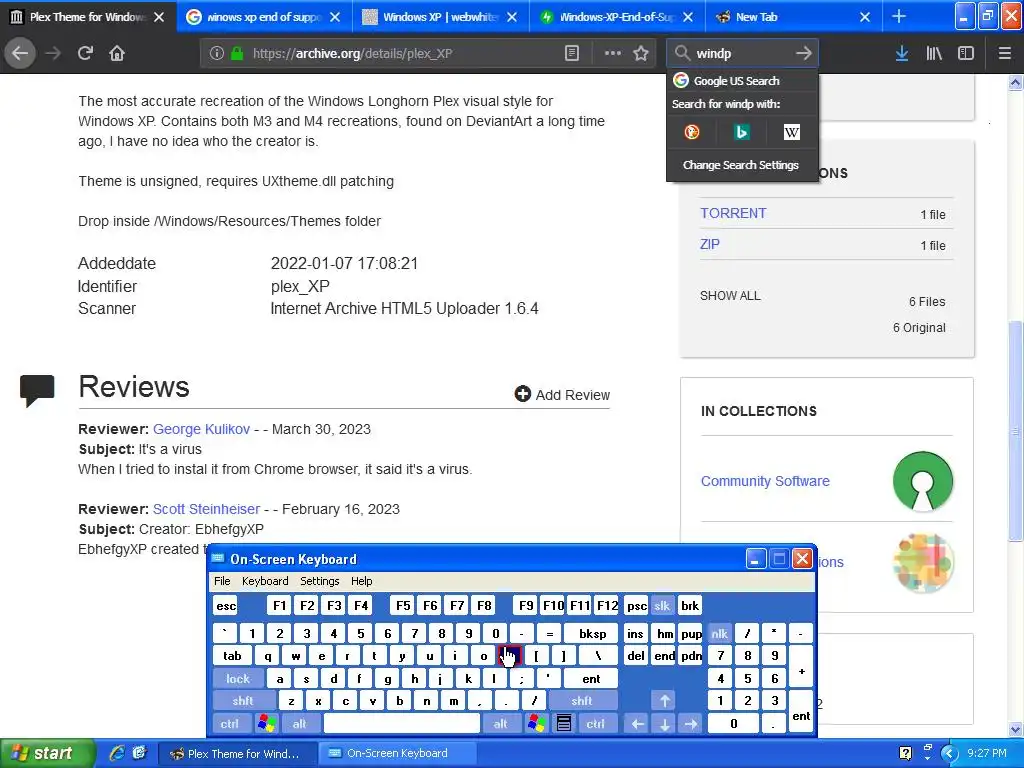Screen dimensions: 1024x768
Task: Go back to the previous page
Action: (20, 54)
